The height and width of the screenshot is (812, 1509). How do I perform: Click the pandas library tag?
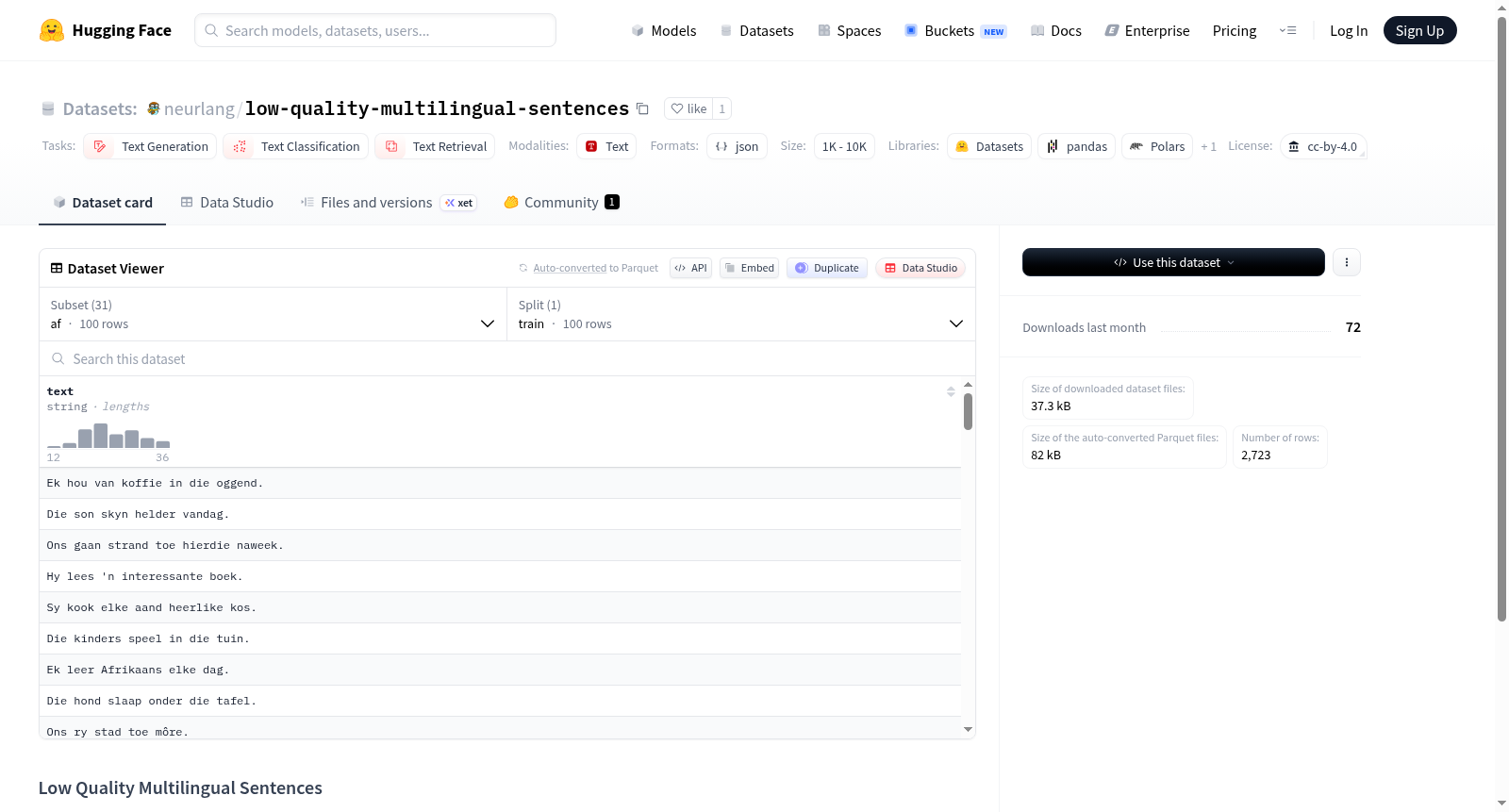pos(1076,146)
